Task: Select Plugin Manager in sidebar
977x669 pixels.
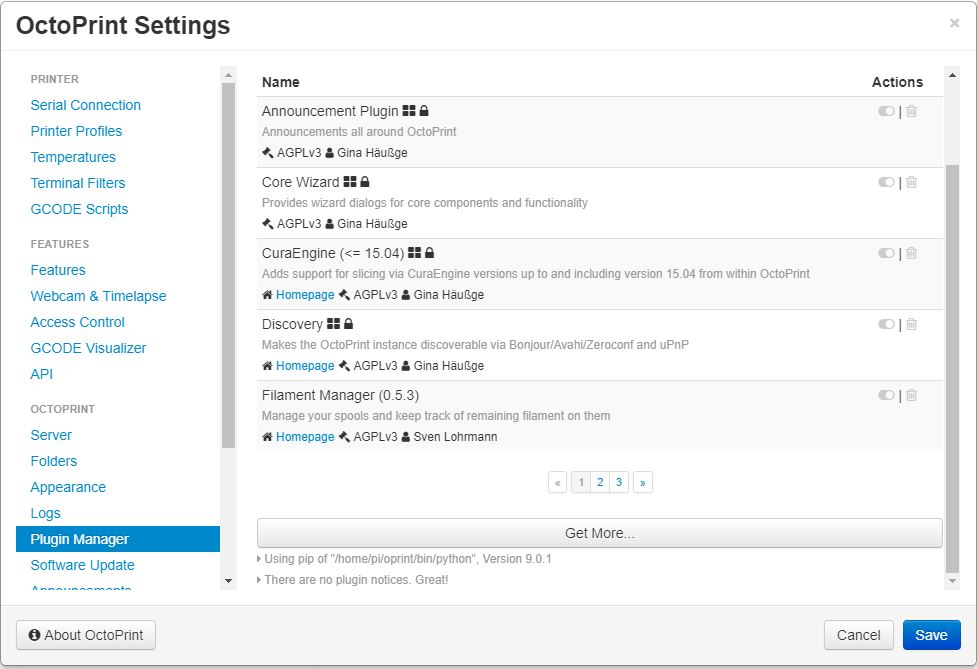Action: tap(118, 539)
